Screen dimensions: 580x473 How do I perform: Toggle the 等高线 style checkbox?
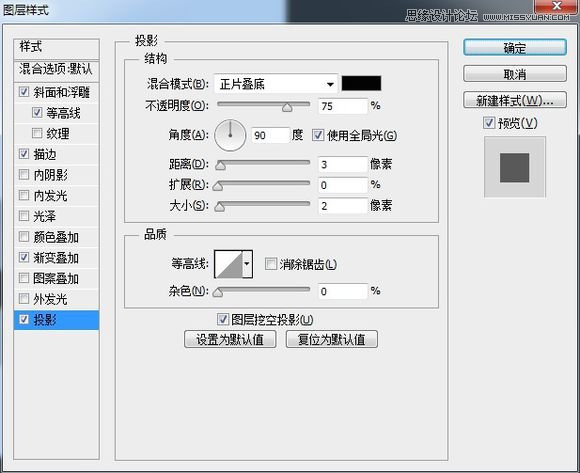point(37,112)
